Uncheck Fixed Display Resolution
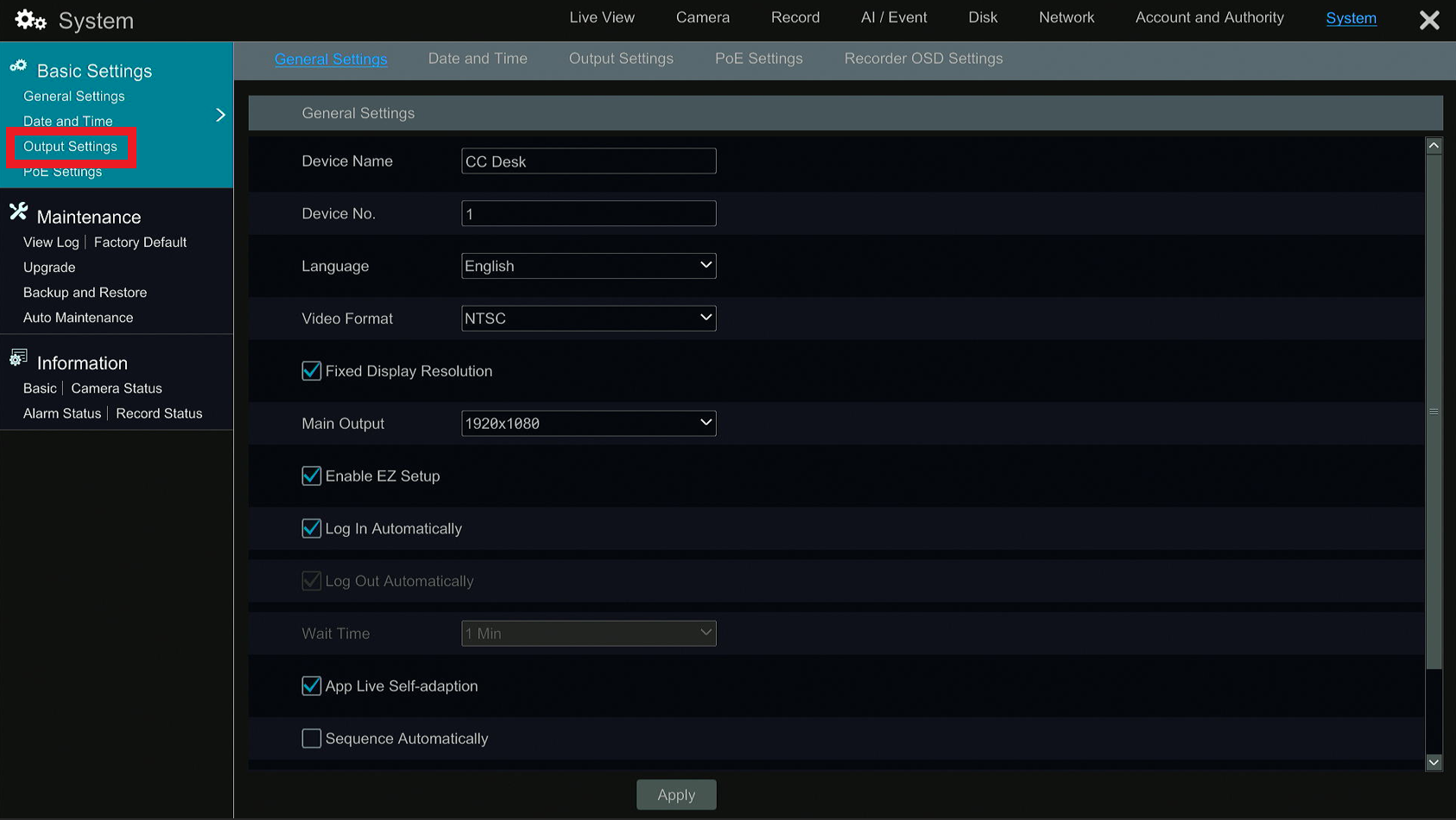Viewport: 1456px width, 820px height. coord(311,370)
